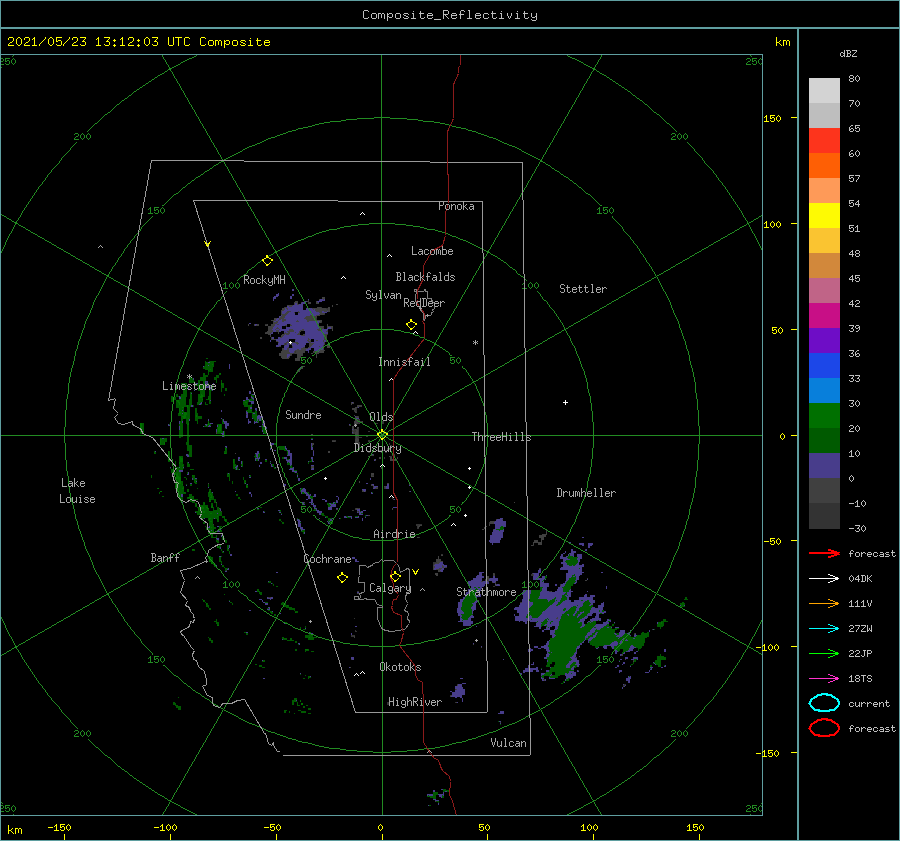Click the red forecast arrow legend icon
The width and height of the screenshot is (900, 841).
[824, 553]
